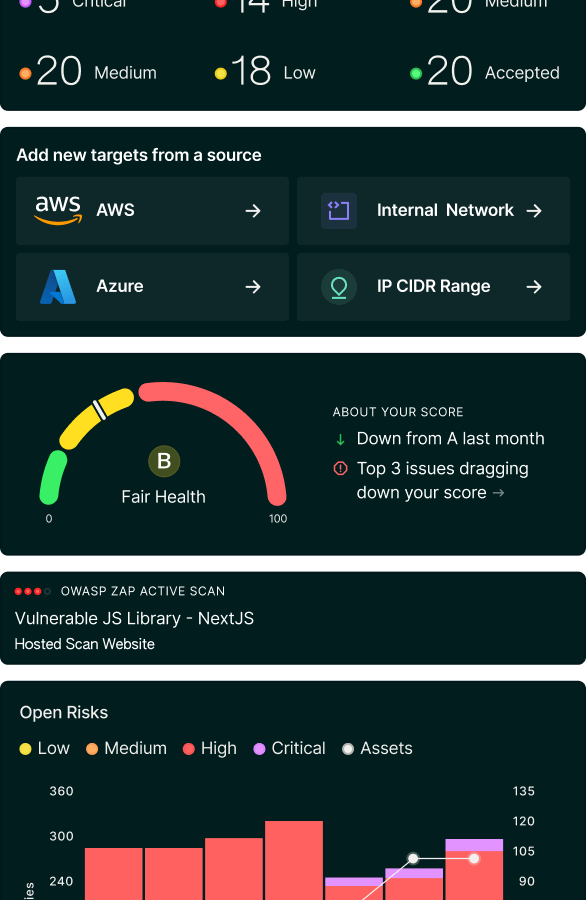Screen dimensions: 586x900
Task: Open the AWS target source
Action: [x=152, y=210]
